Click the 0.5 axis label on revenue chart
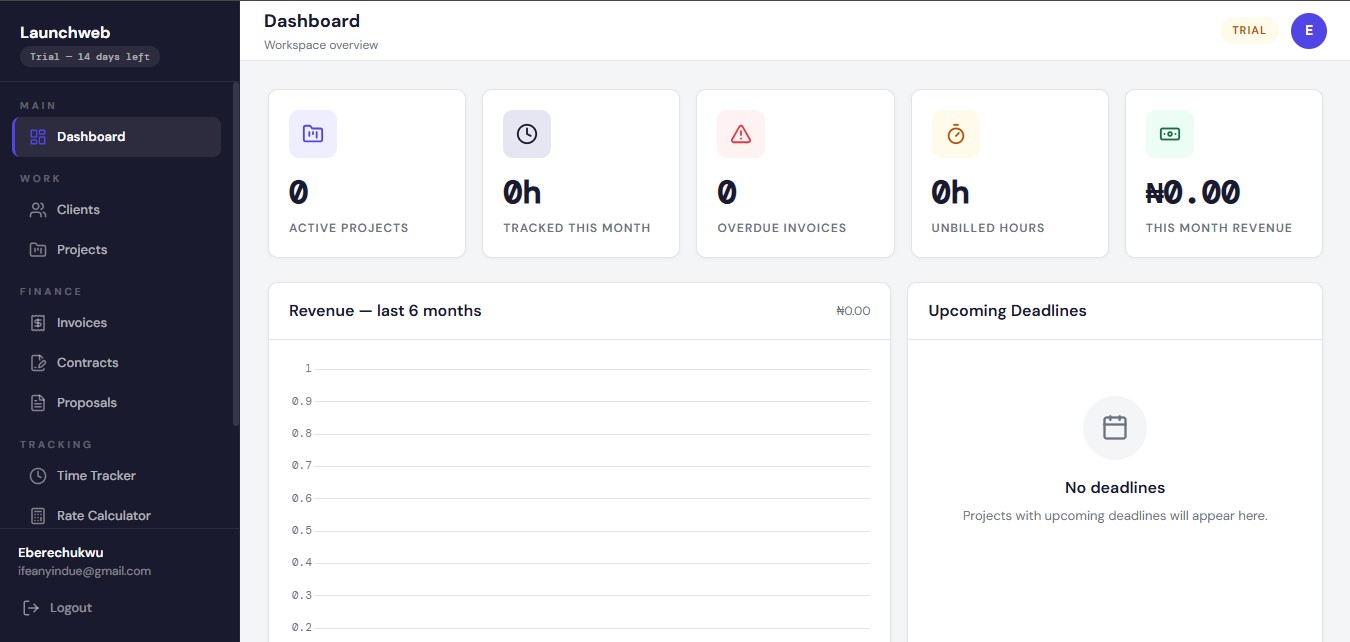The image size is (1350, 642). pyautogui.click(x=302, y=530)
